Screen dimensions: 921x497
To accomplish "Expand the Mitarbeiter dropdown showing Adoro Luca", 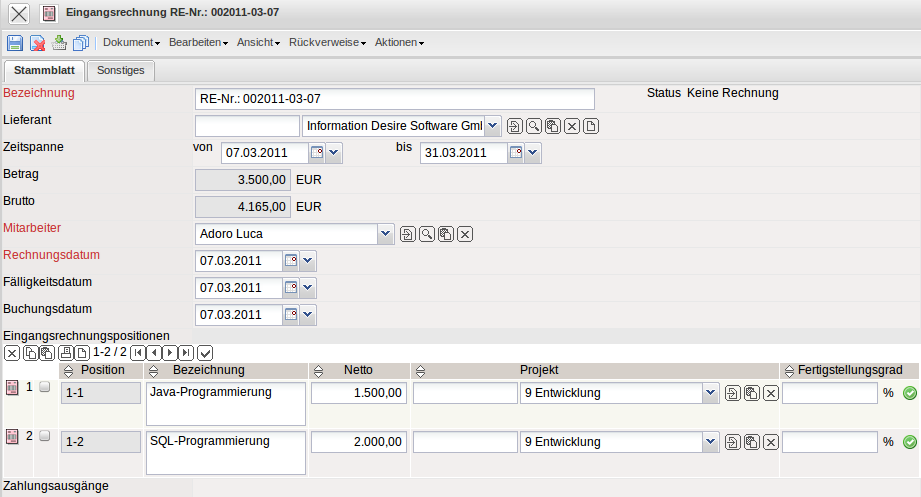I will (x=386, y=234).
